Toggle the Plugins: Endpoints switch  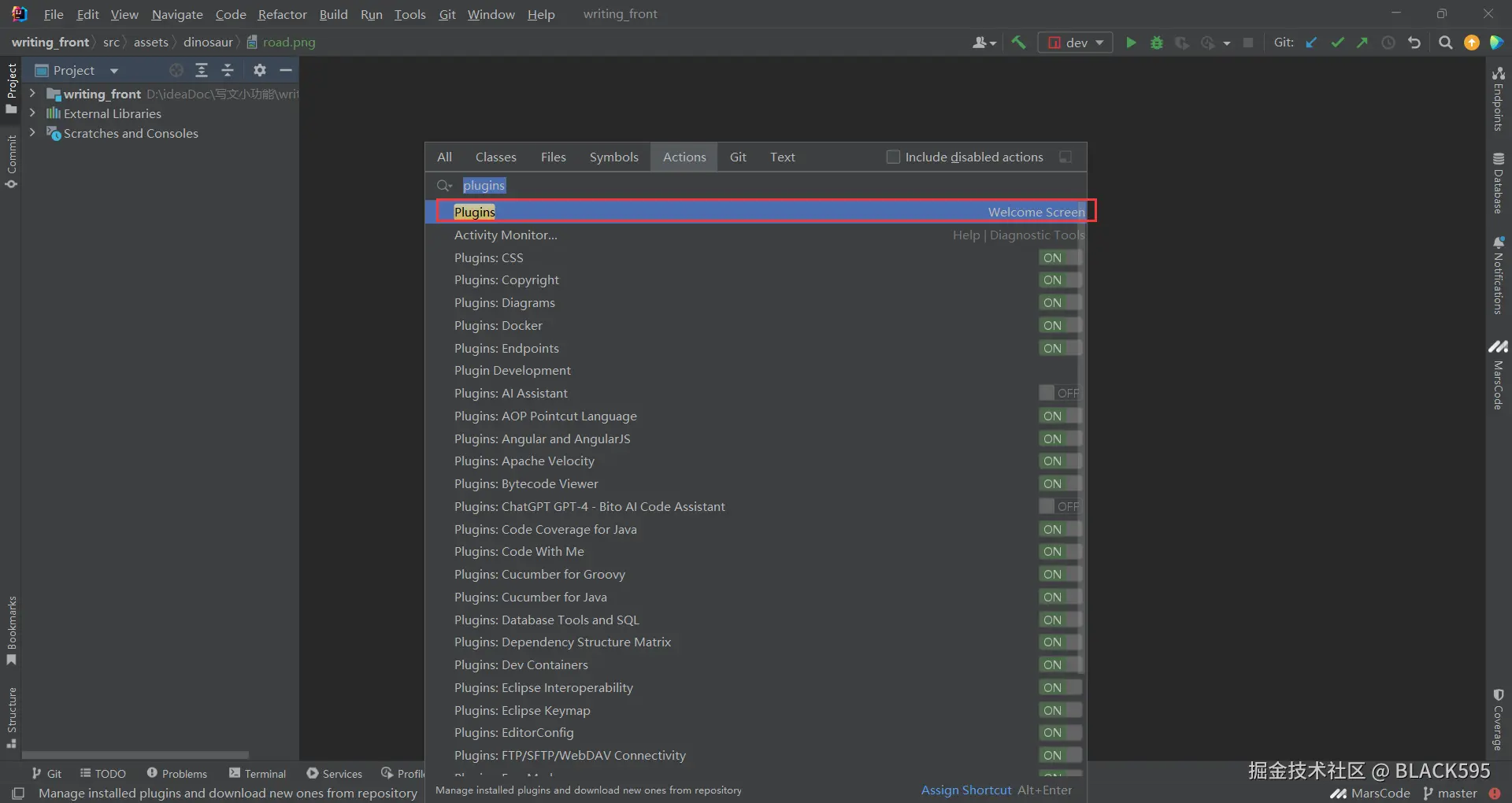point(1060,348)
